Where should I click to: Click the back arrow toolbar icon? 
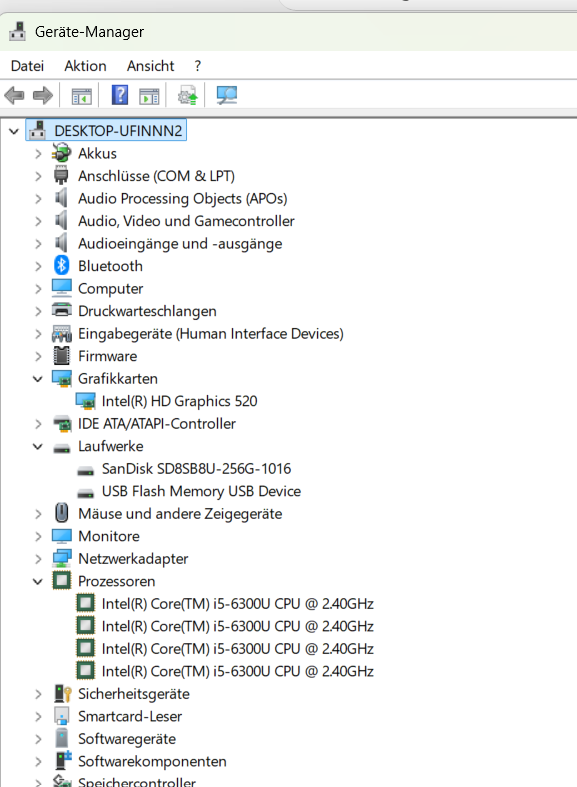(x=14, y=95)
